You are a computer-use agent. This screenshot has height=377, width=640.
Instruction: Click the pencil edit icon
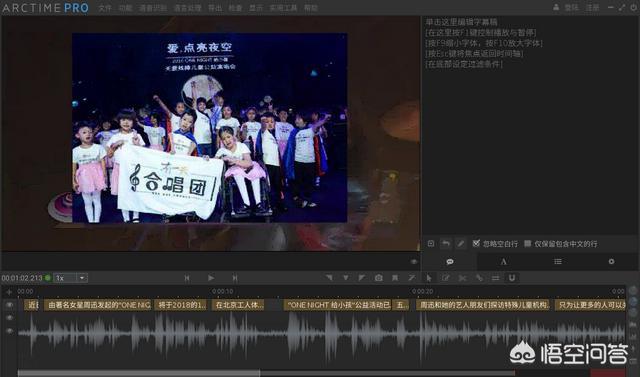(460, 244)
